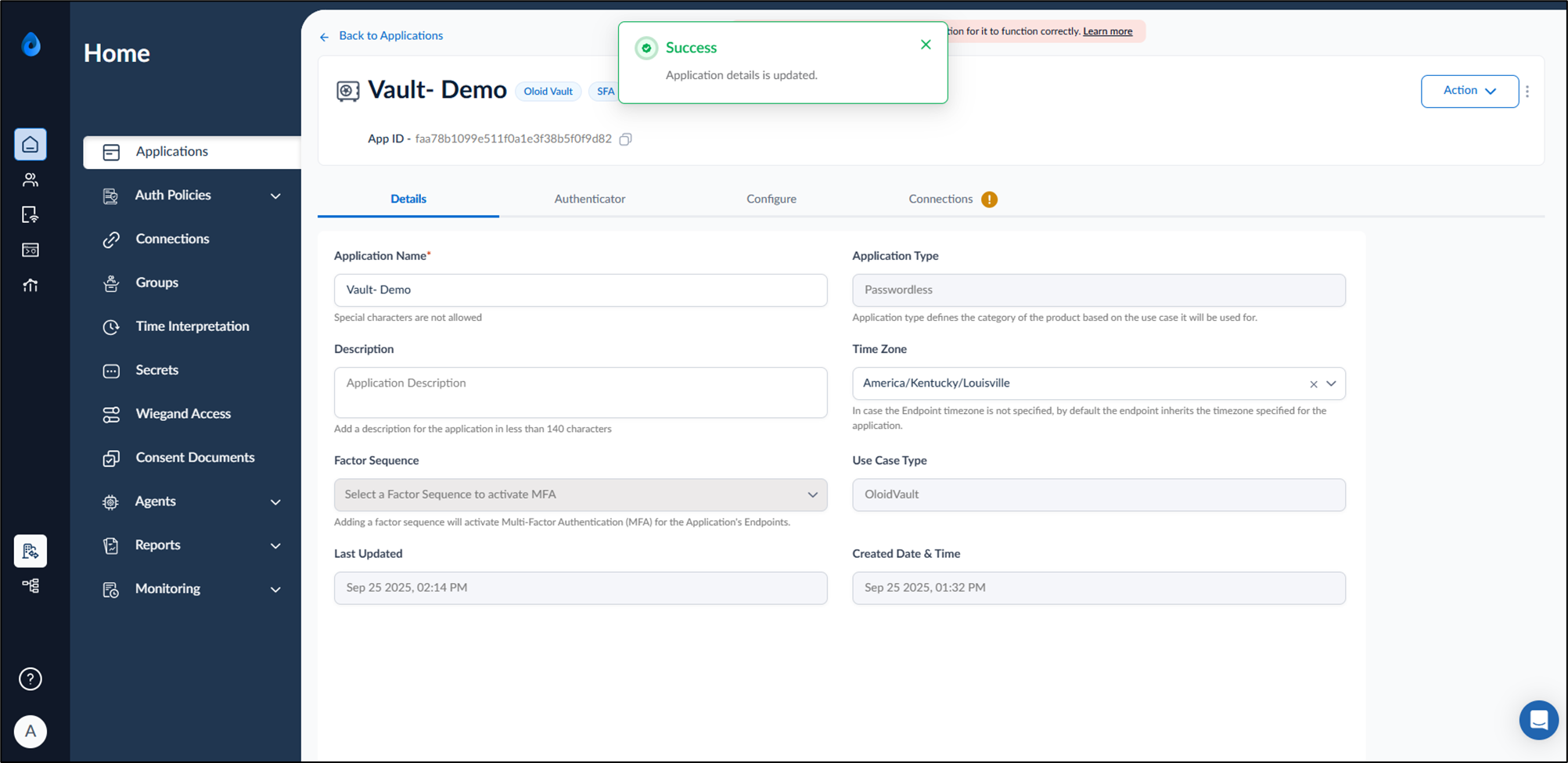Open the three-dot more options menu
The image size is (1568, 763).
pos(1527,92)
